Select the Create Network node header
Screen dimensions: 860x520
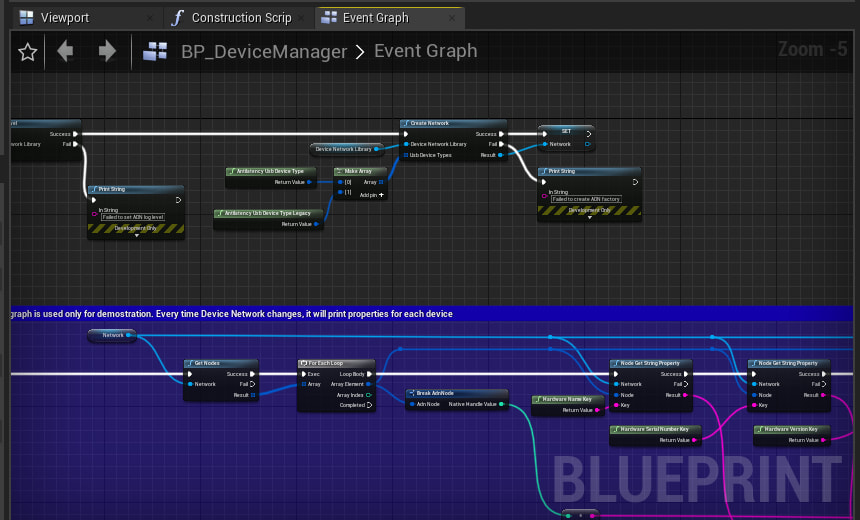click(x=453, y=123)
